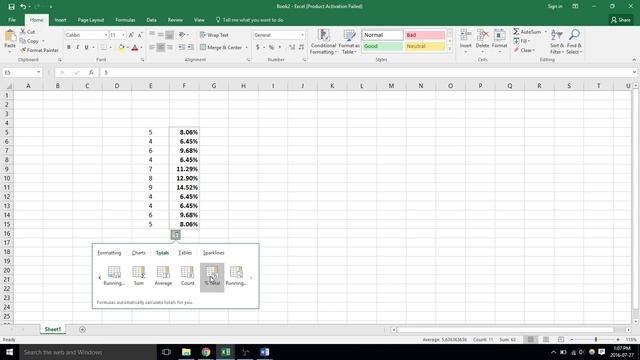The image size is (640, 360).
Task: Open Conditional Formatting menu
Action: (x=323, y=42)
